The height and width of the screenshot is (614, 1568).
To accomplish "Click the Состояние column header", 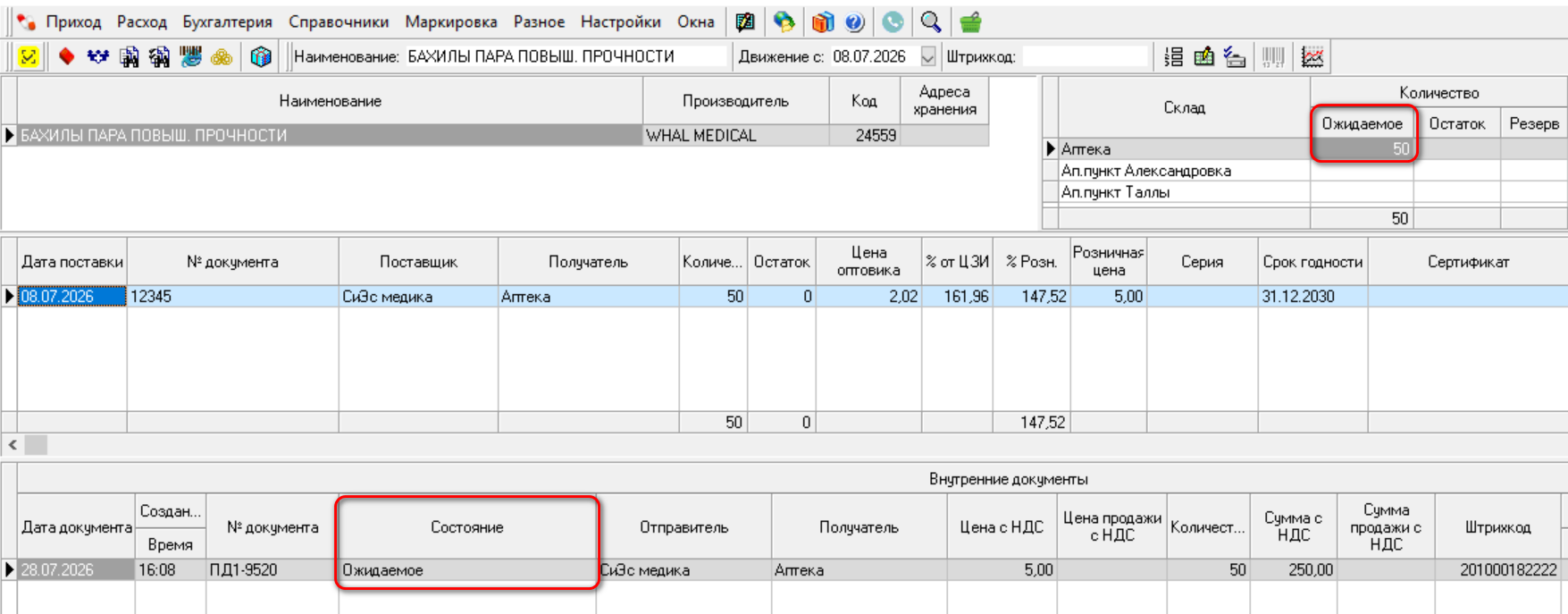I will pyautogui.click(x=467, y=527).
